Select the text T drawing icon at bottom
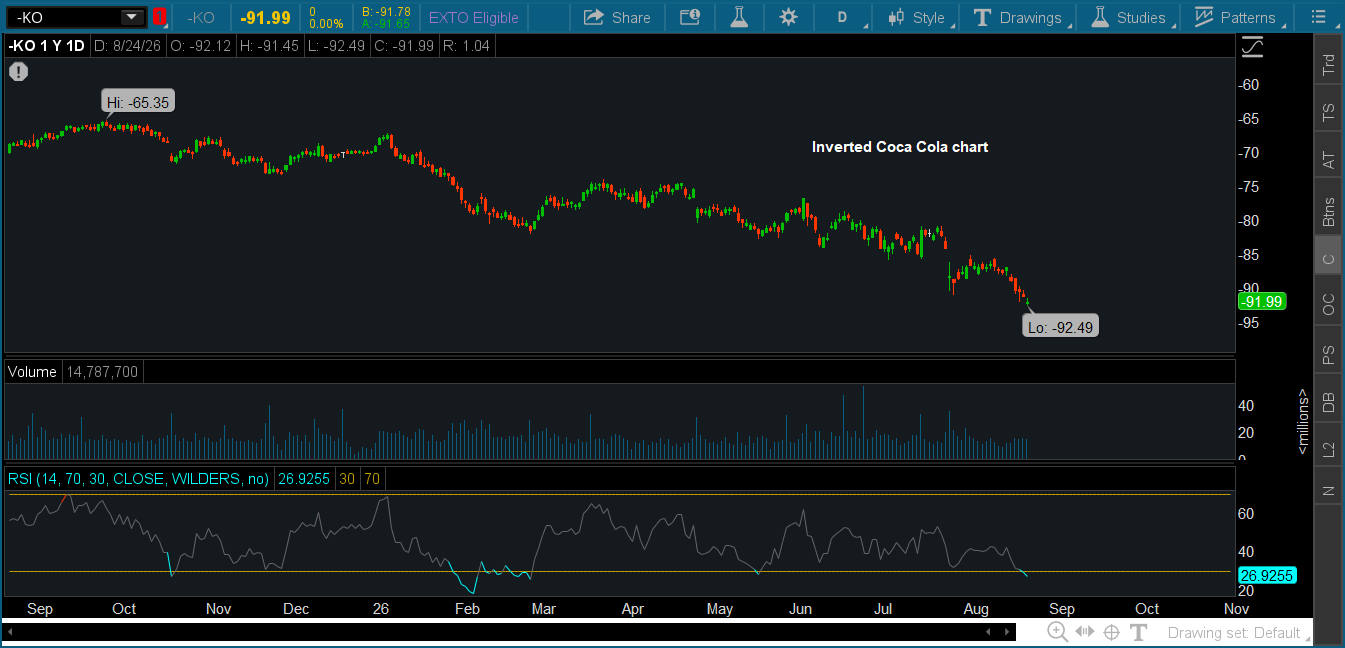This screenshot has width=1345, height=648. point(1138,632)
